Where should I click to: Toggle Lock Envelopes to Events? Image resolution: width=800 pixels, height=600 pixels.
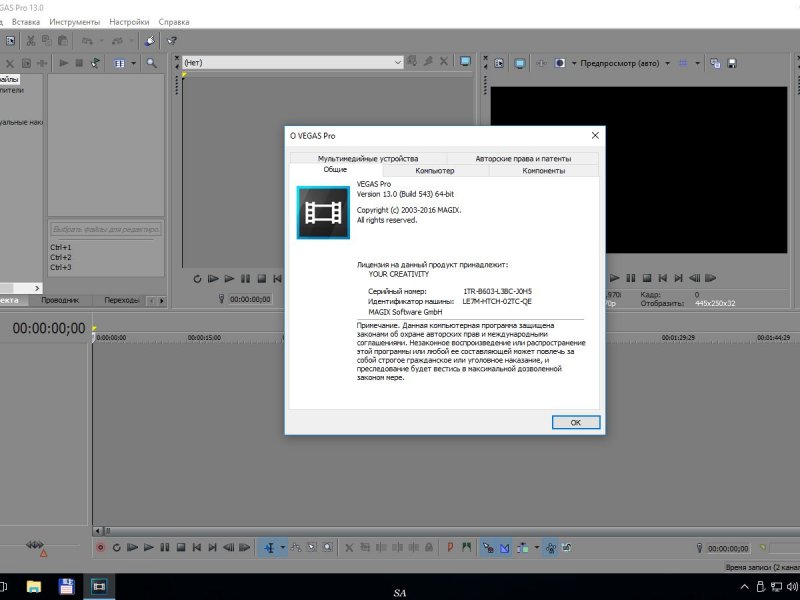tap(551, 547)
